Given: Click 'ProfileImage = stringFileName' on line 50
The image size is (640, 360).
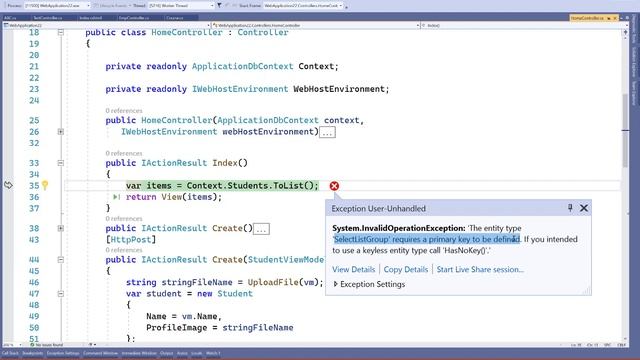Looking at the screenshot, I should (x=220, y=328).
